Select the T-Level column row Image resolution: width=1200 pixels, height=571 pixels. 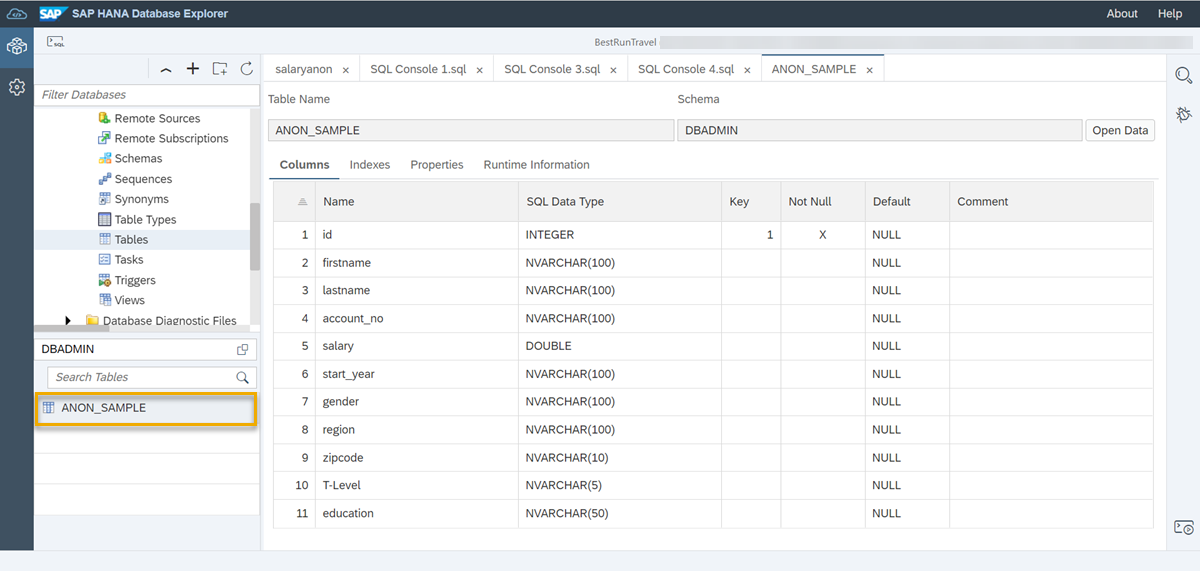[713, 485]
